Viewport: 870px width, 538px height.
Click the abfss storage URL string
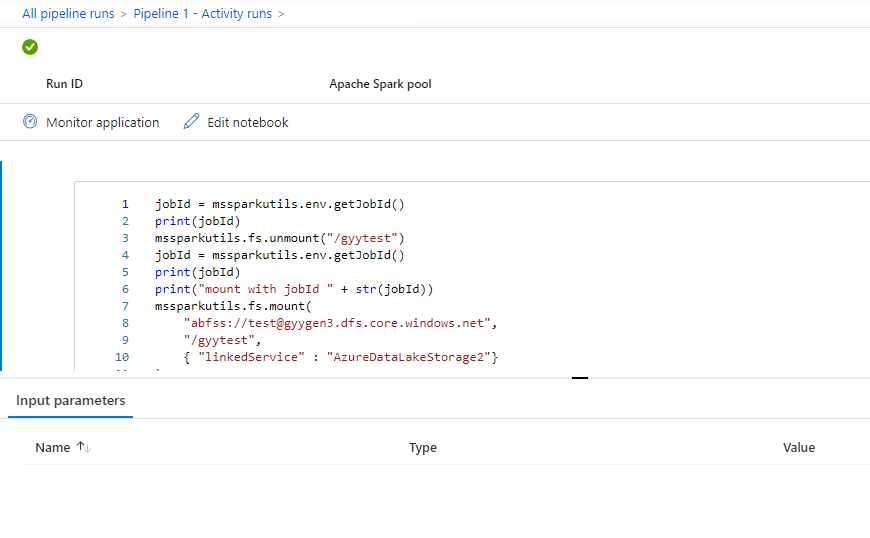tap(340, 323)
